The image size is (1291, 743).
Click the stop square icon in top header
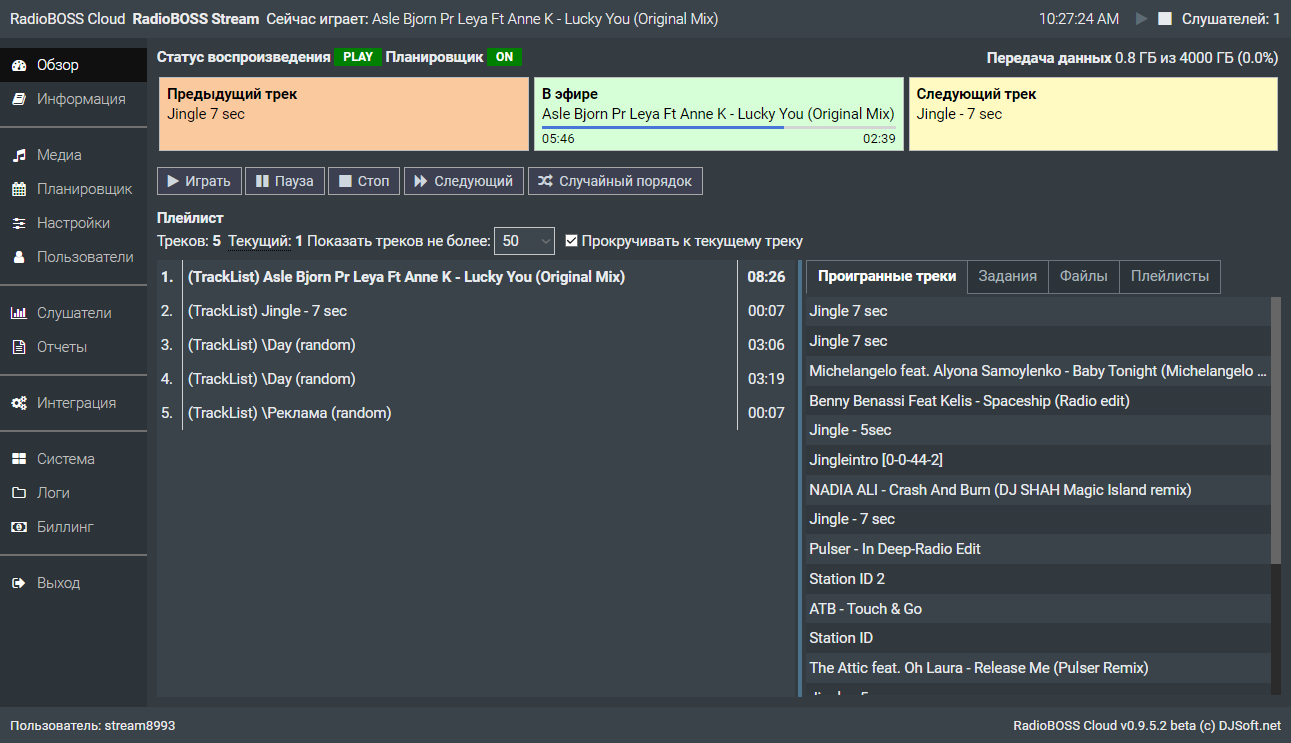(1164, 19)
